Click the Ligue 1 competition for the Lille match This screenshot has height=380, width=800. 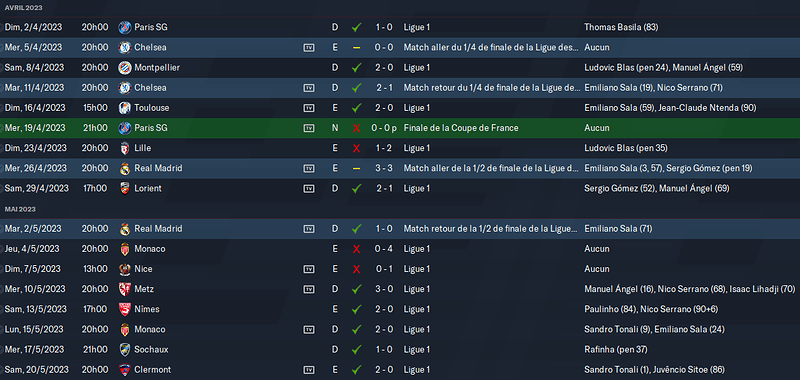pyautogui.click(x=417, y=148)
